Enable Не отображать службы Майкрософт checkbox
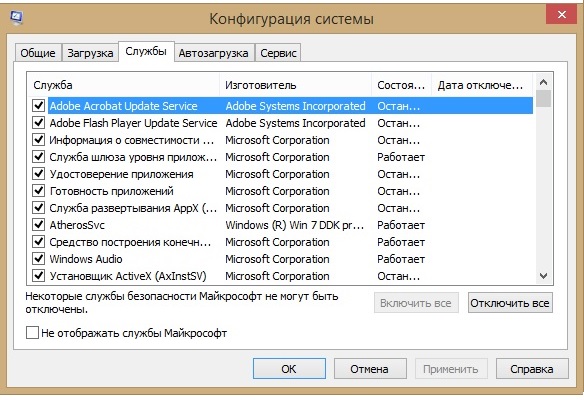Screen dimensions: 584x400 (32, 333)
